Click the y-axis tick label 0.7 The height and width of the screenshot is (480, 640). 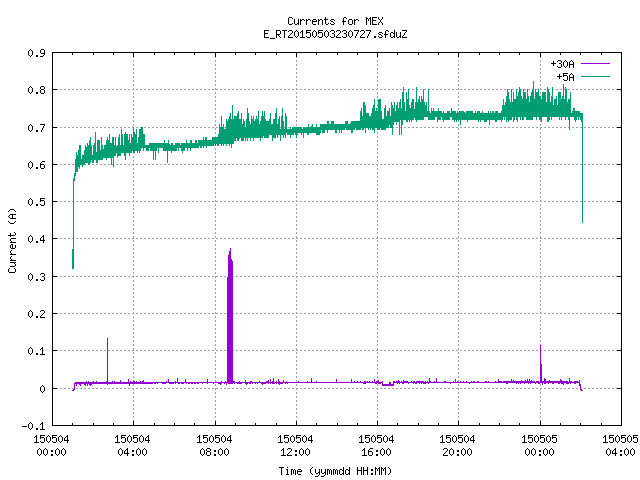click(36, 128)
